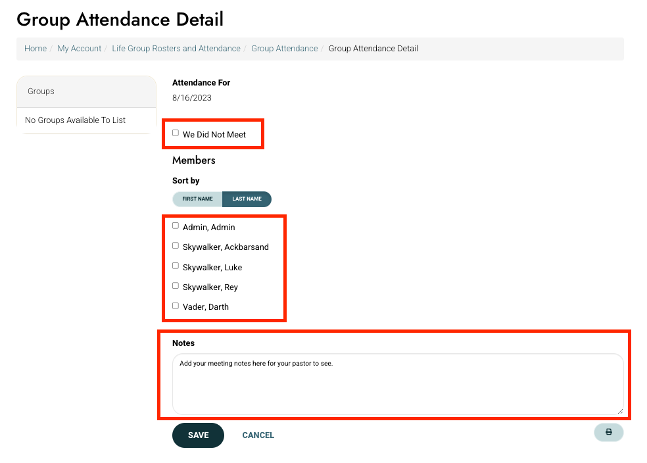
Task: Click Group Attendance Detail breadcrumb item
Action: tap(373, 48)
